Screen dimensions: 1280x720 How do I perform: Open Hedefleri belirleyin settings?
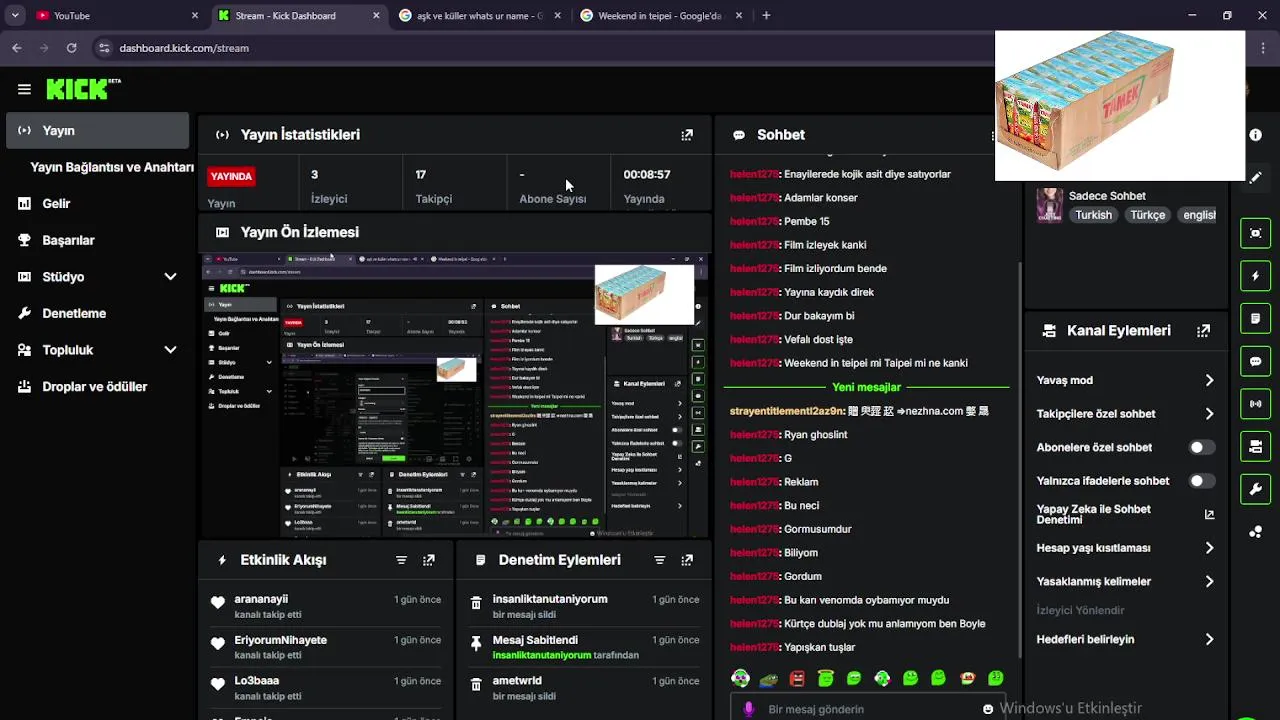click(x=1126, y=639)
